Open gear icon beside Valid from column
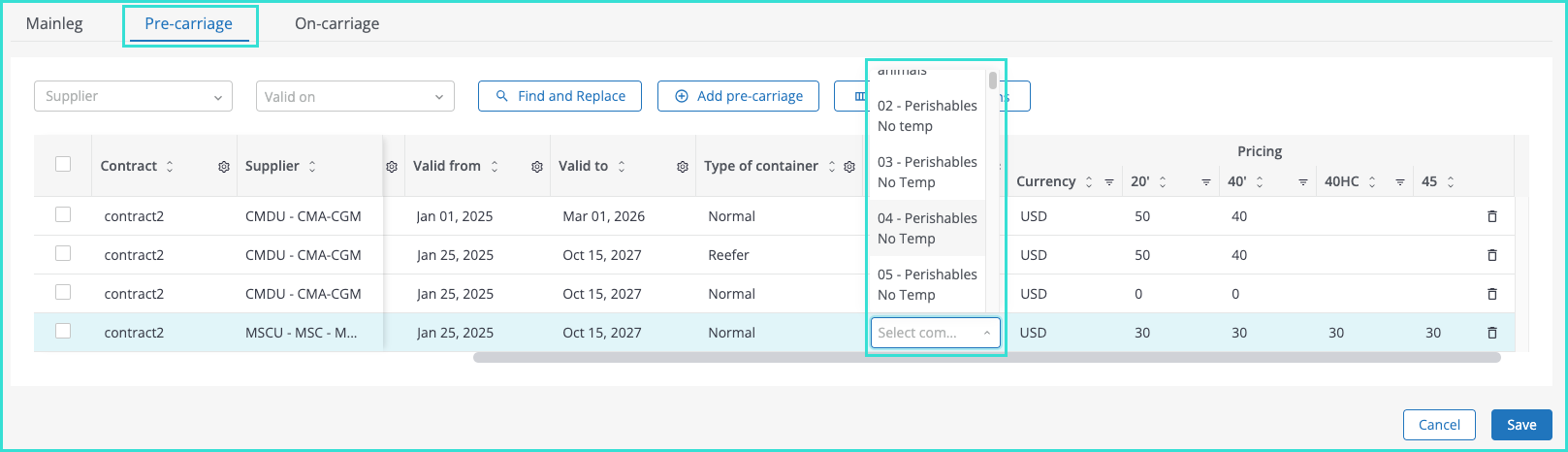Viewport: 1568px width, 452px height. pos(537,167)
